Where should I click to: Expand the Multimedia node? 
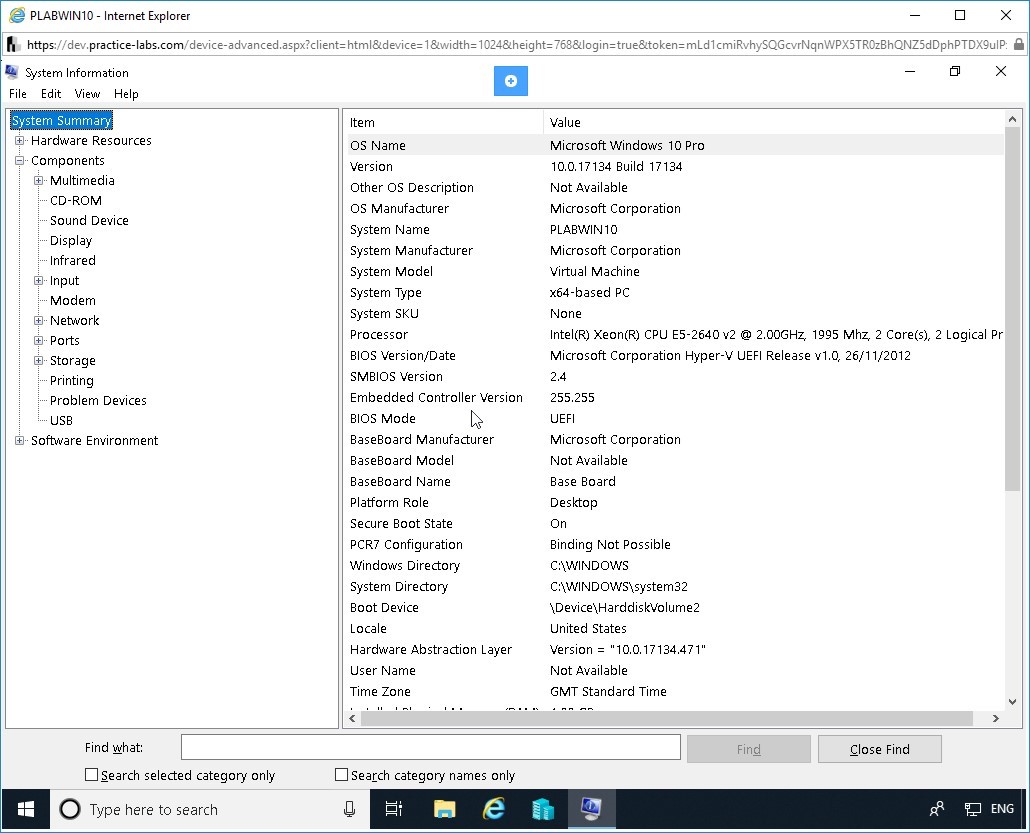[39, 181]
